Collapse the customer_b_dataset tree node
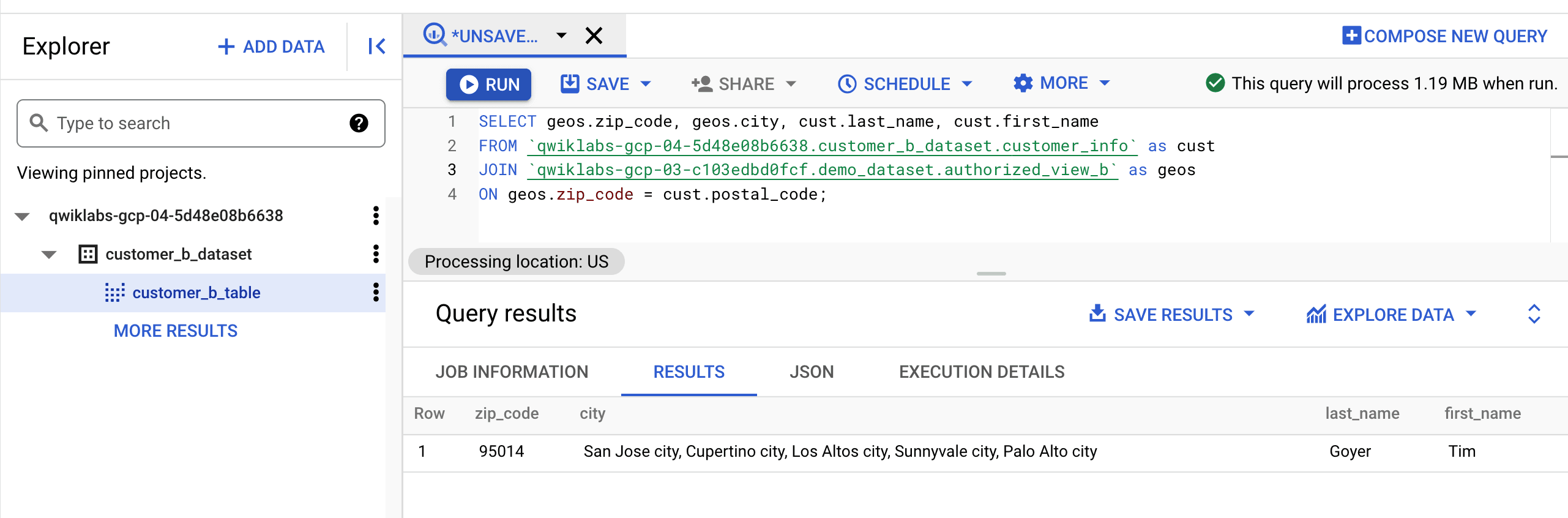Screen dimensions: 1568x518 [49, 255]
